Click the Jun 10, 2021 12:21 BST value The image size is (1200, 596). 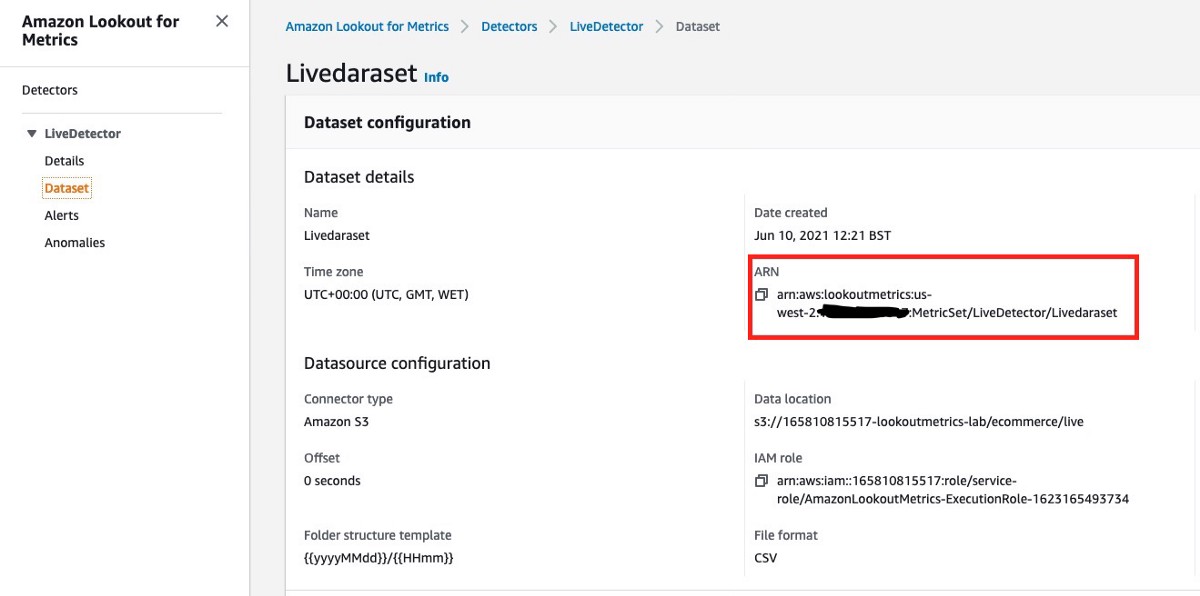coord(822,236)
